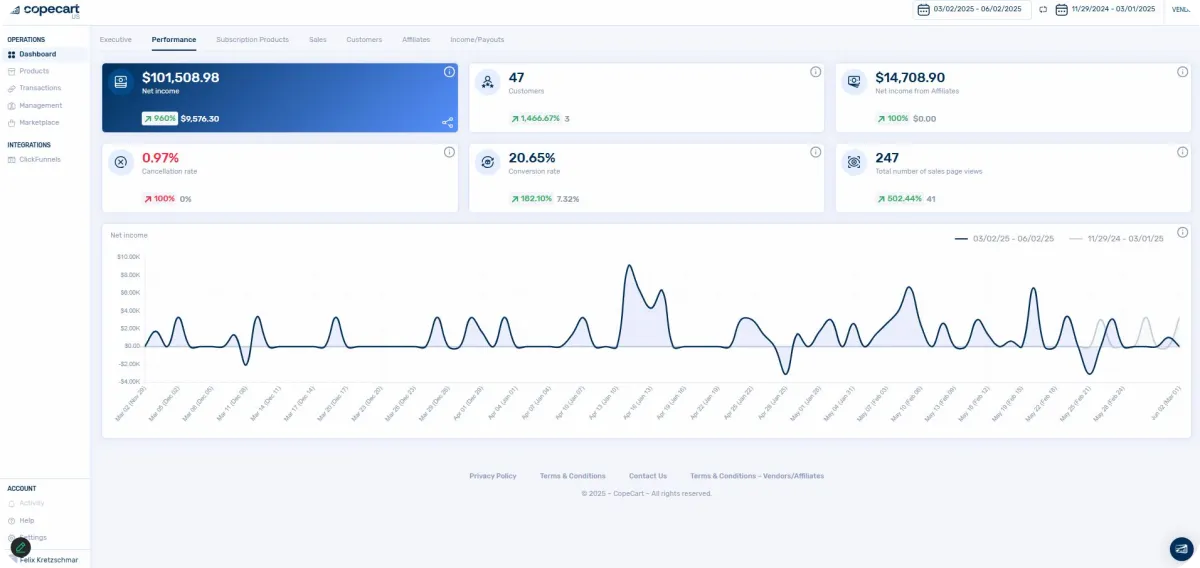Click the green edit pencil icon
This screenshot has width=1200, height=568.
point(21,547)
